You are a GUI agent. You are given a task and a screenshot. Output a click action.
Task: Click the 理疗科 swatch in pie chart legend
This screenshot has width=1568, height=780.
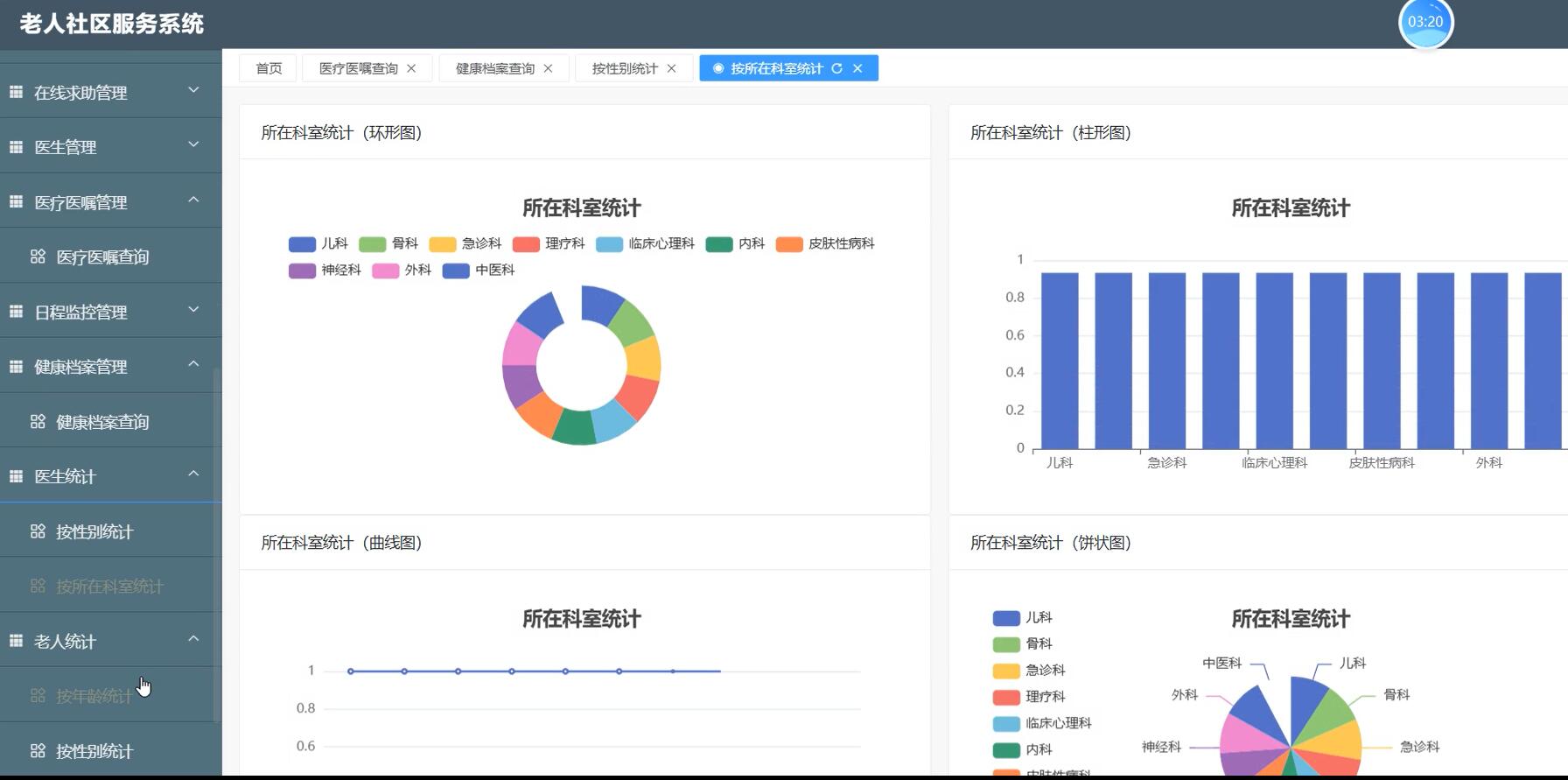[x=1006, y=697]
